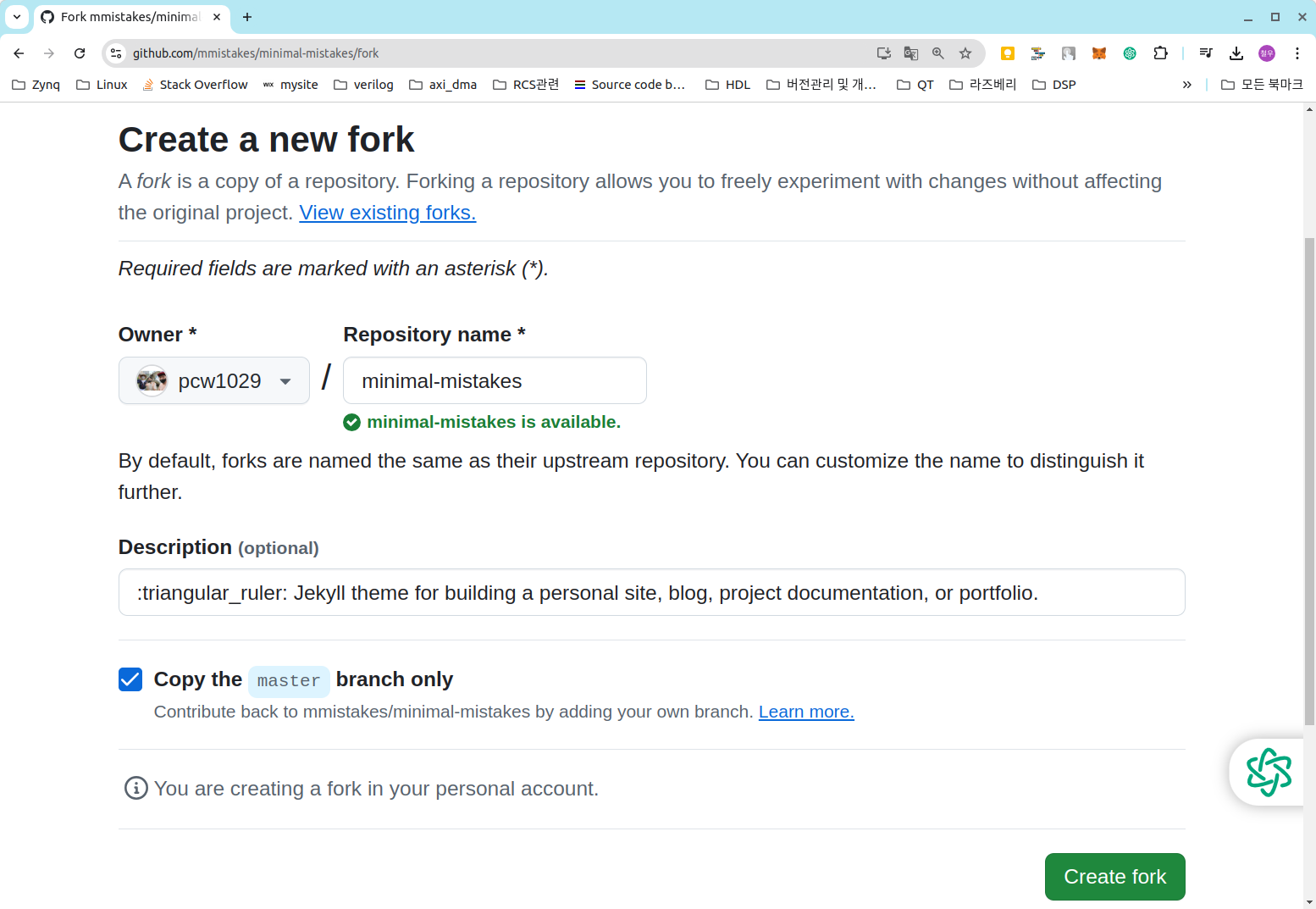This screenshot has width=1316, height=909.
Task: Click the Create fork button
Action: coord(1114,877)
